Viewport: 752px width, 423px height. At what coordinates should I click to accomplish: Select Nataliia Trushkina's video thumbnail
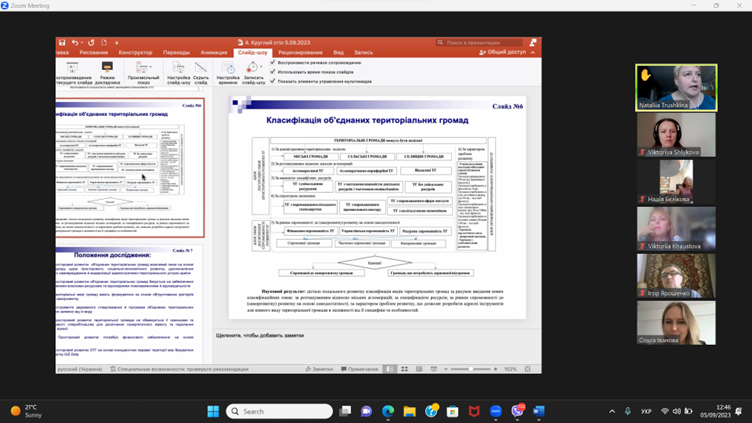pyautogui.click(x=676, y=88)
